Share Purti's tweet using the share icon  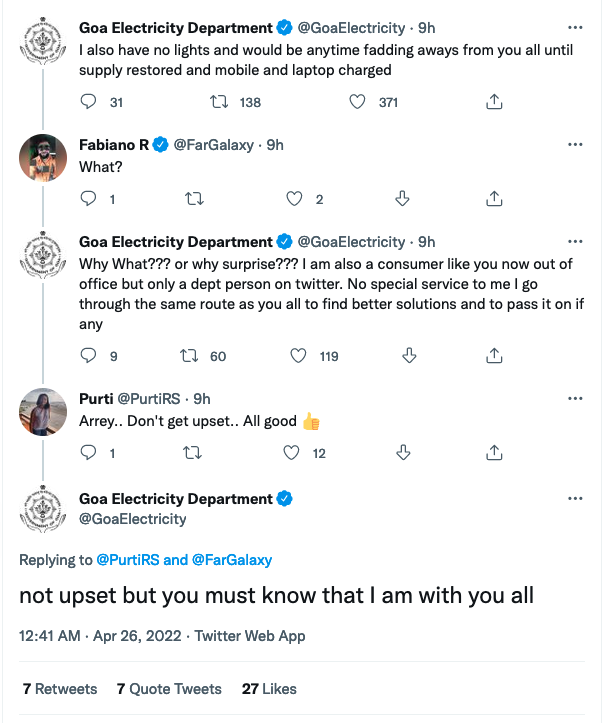pos(494,453)
